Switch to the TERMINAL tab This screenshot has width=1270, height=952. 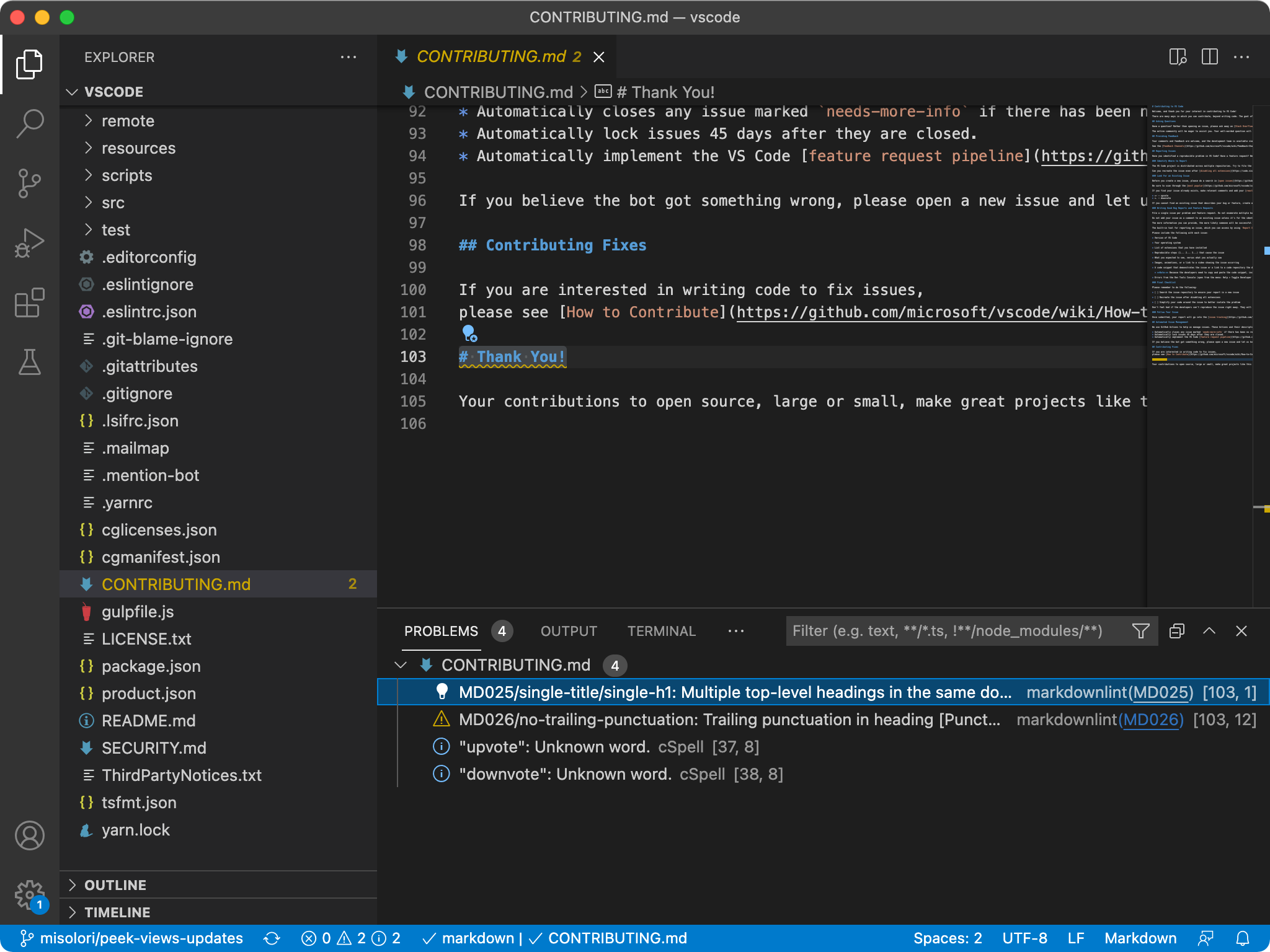[x=661, y=631]
